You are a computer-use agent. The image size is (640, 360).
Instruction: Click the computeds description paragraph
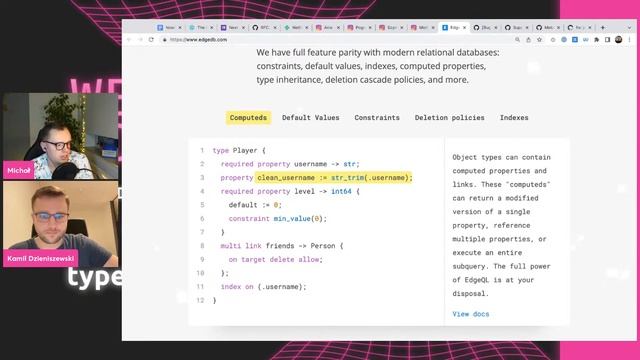tap(502, 225)
